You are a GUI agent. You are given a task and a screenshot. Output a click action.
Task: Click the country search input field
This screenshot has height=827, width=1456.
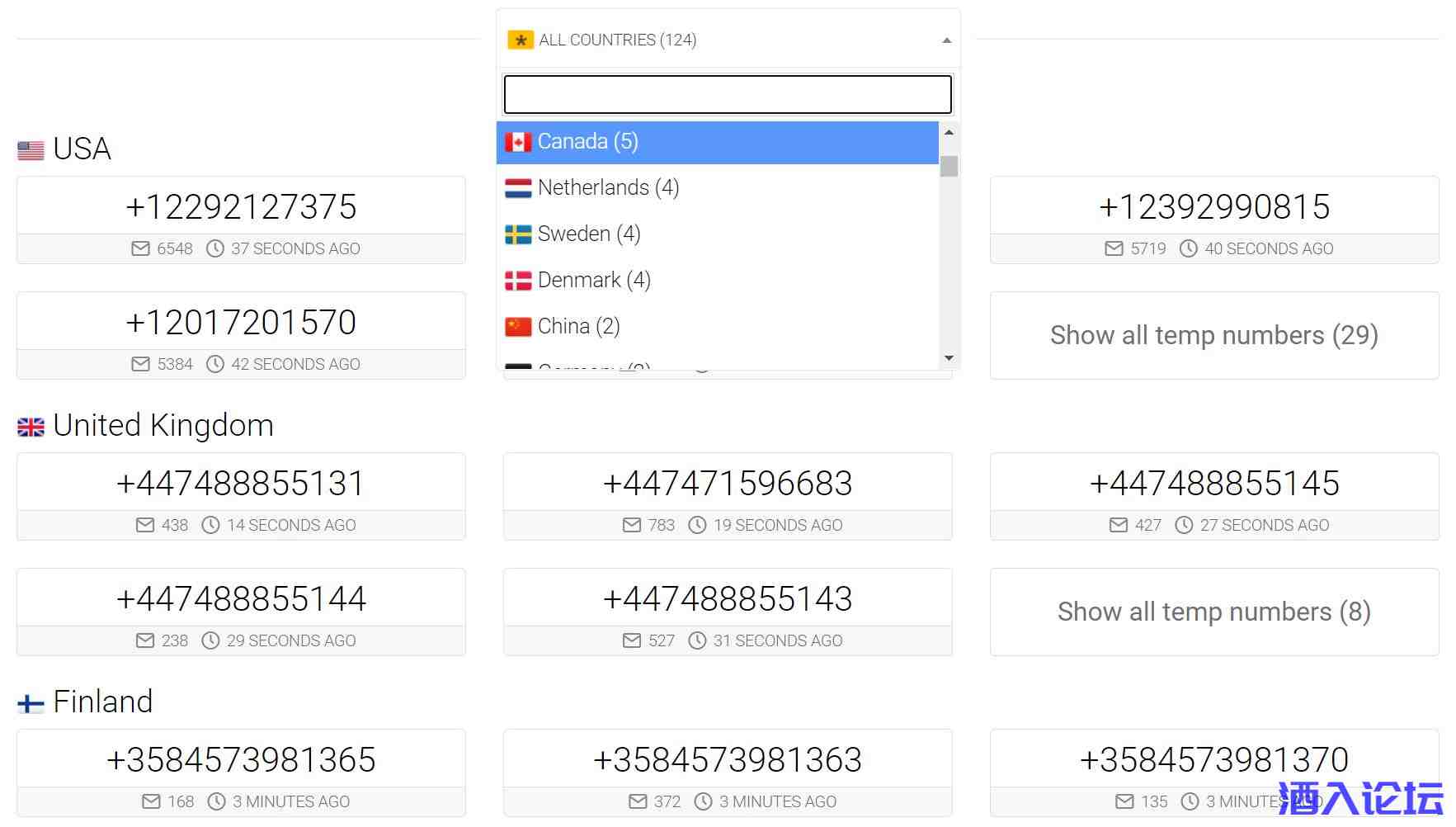point(727,94)
